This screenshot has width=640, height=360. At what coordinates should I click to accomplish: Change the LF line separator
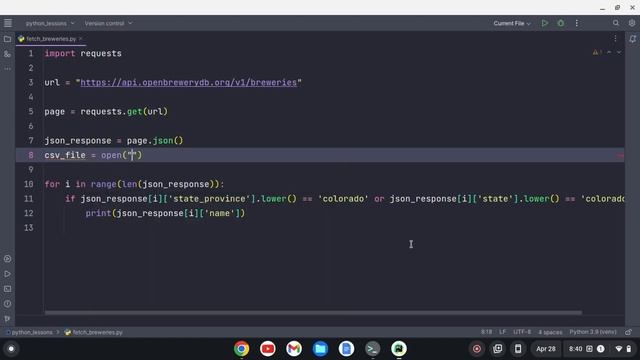tap(502, 332)
